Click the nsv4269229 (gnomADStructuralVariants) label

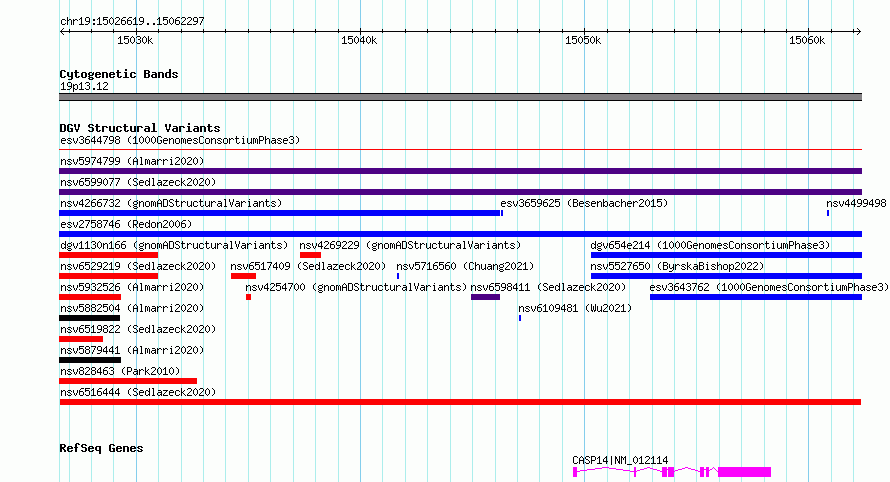pos(410,245)
